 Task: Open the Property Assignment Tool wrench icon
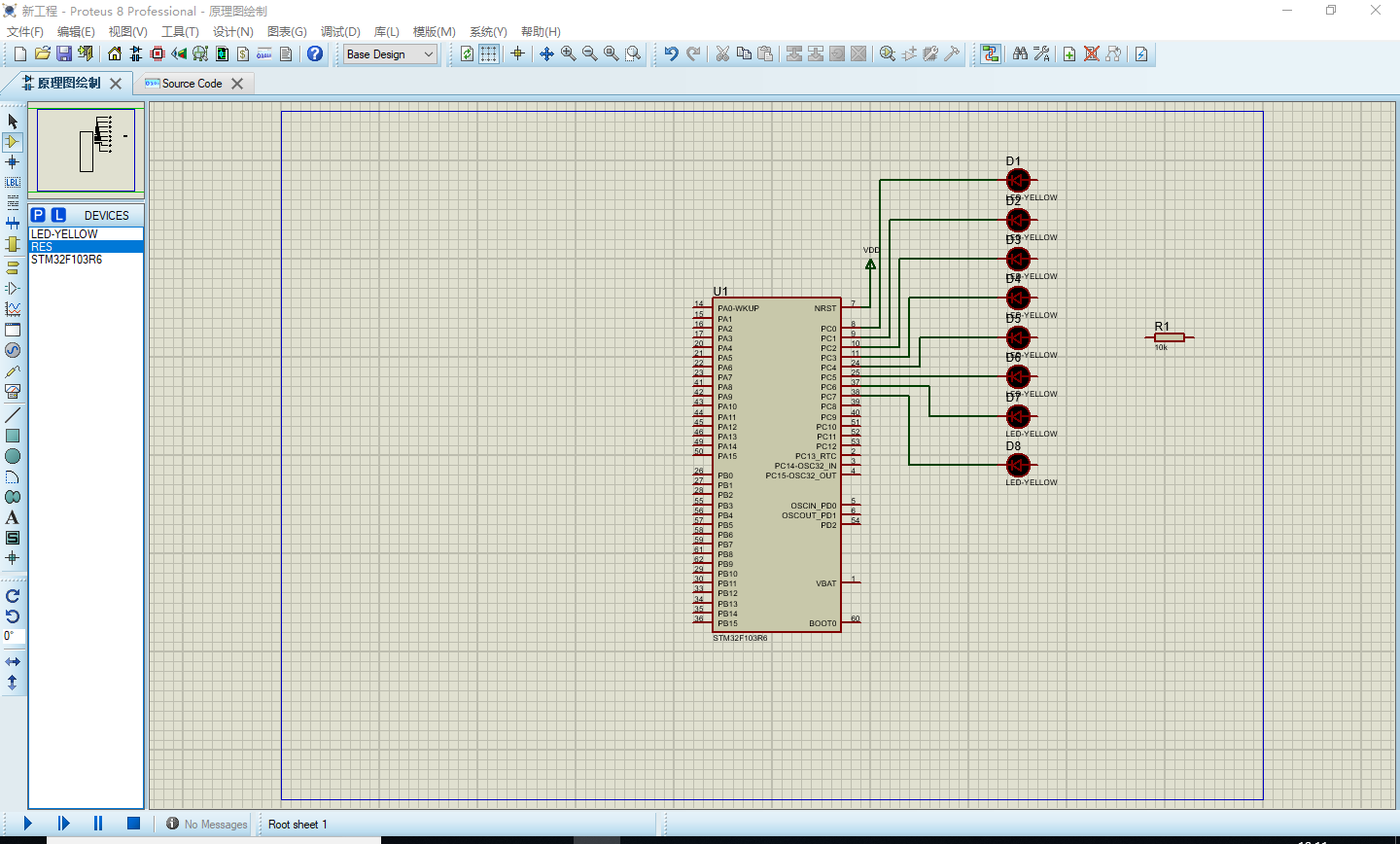[x=1041, y=53]
